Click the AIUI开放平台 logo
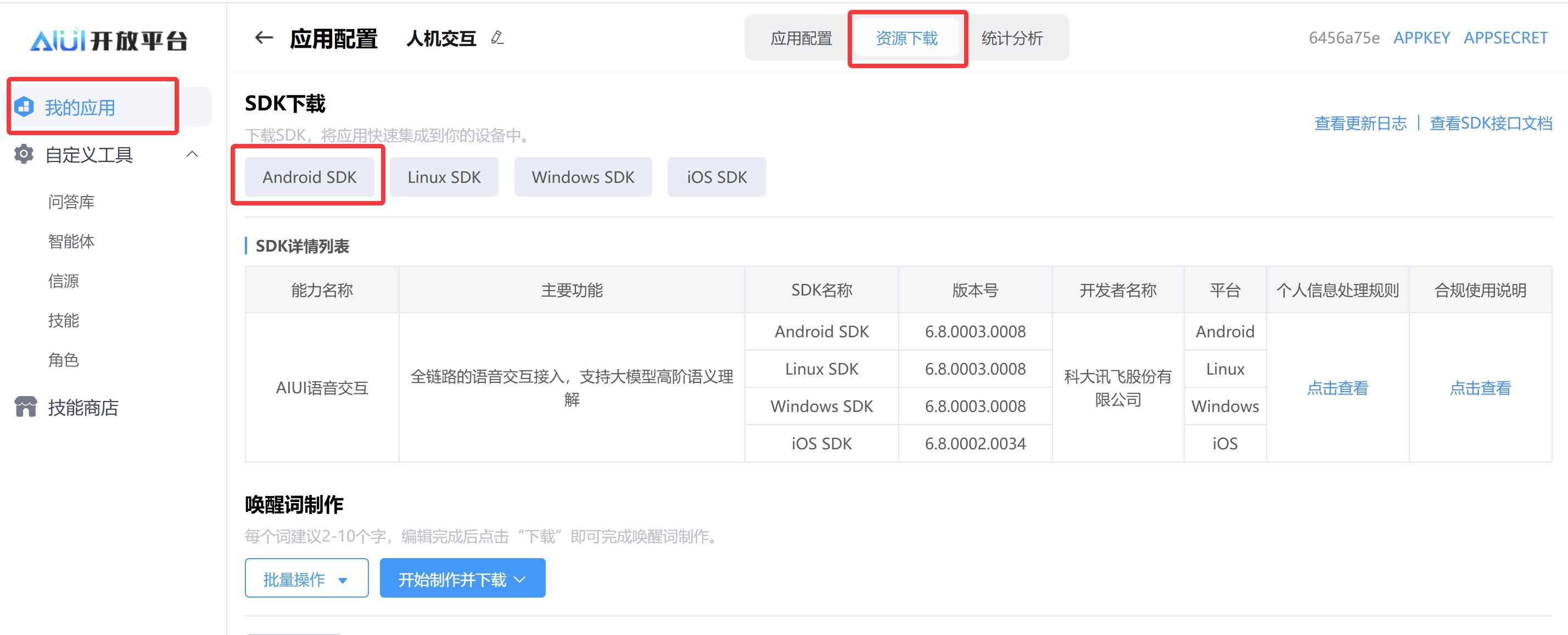 [x=108, y=40]
